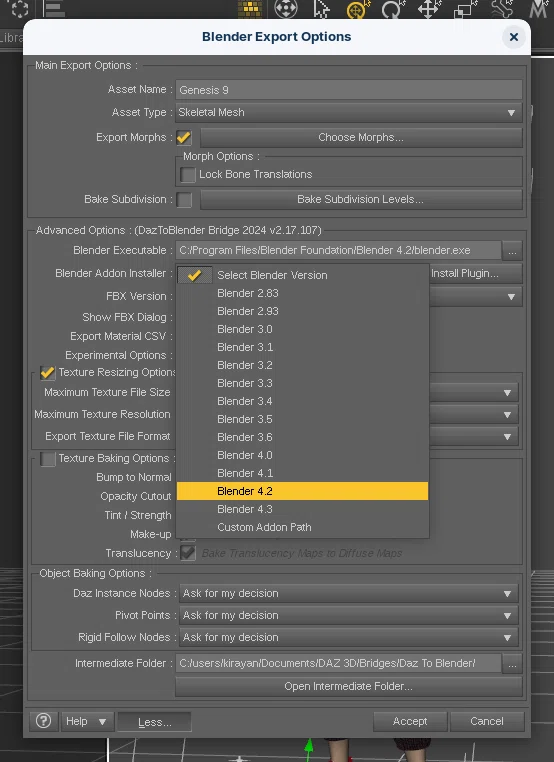The width and height of the screenshot is (554, 762).
Task: Click the Export Material CSV label
Action: coord(121,336)
